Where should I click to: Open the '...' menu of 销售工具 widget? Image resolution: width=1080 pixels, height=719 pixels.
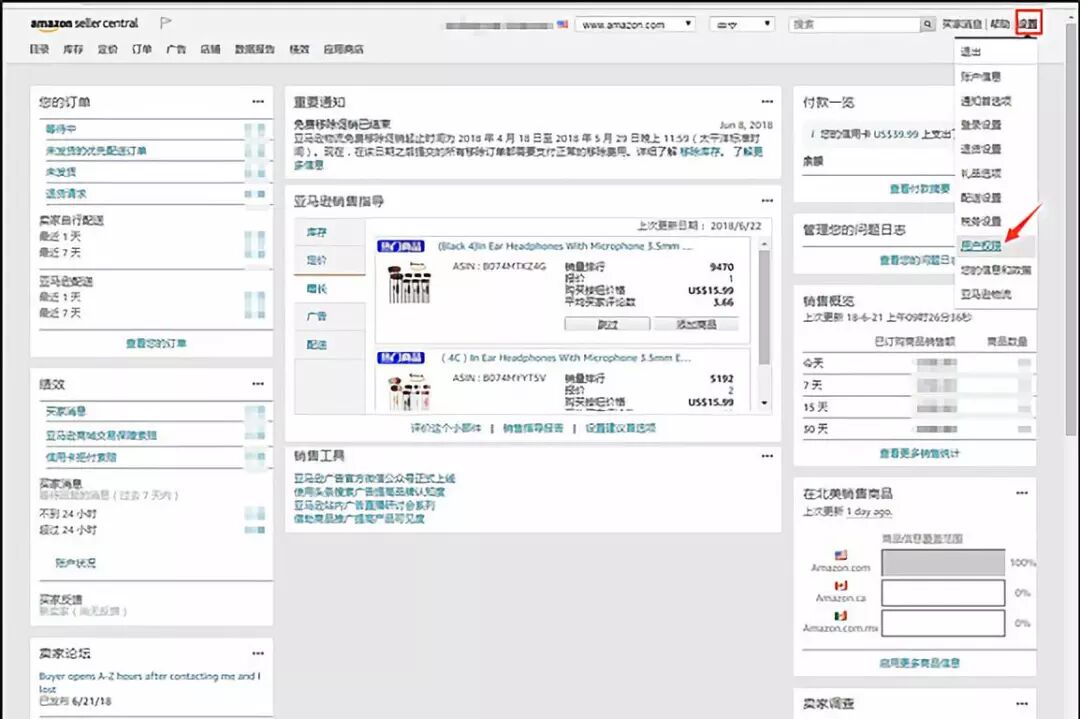click(767, 456)
